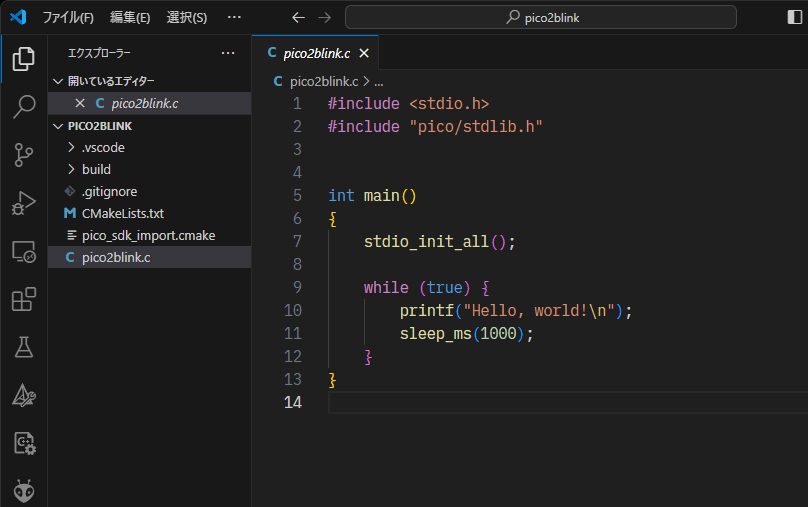This screenshot has width=808, height=507.
Task: Open CMakeLists.txt file
Action: pos(149,213)
